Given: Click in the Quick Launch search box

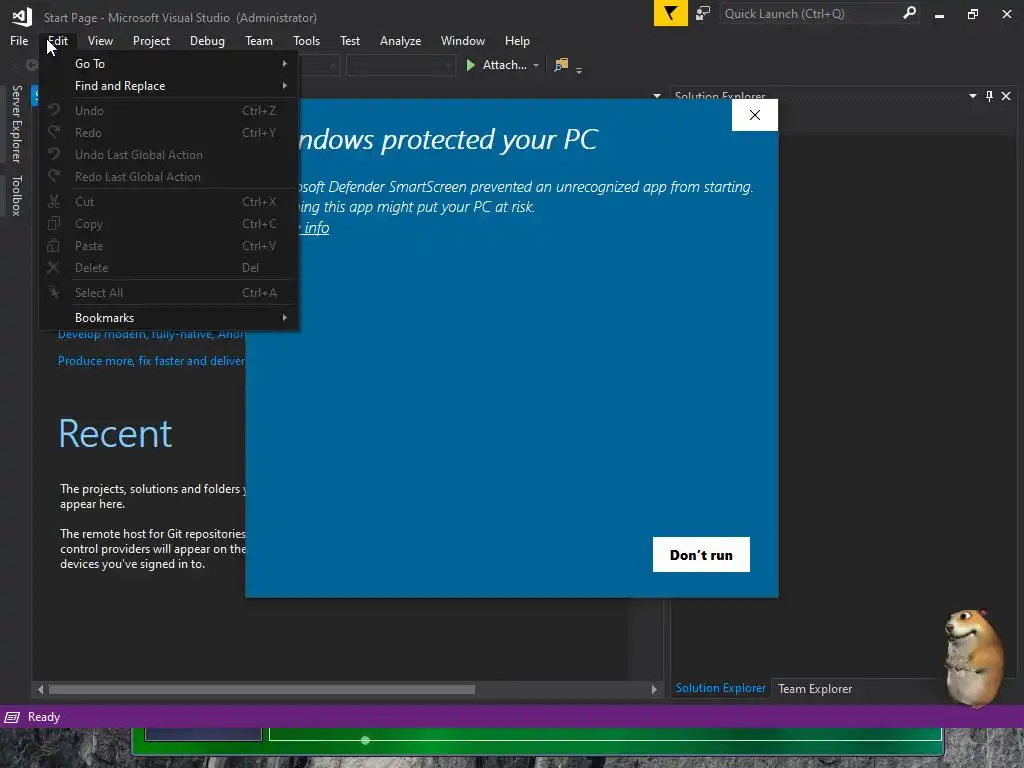Looking at the screenshot, I should (810, 14).
